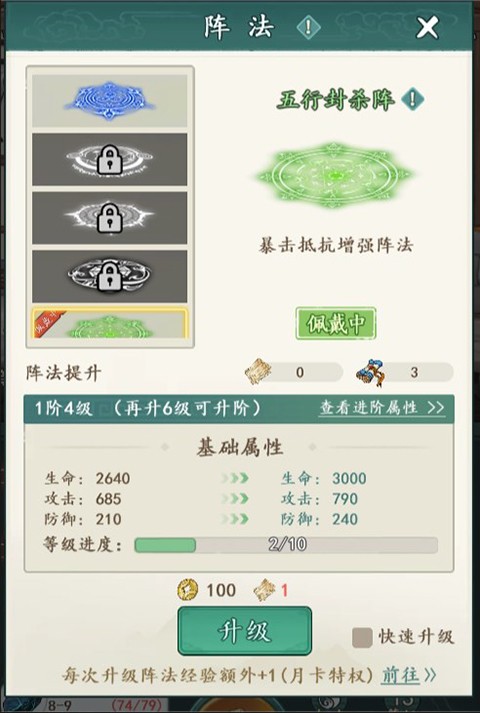
Task: Tap the first locked formation slot
Action: 110,159
